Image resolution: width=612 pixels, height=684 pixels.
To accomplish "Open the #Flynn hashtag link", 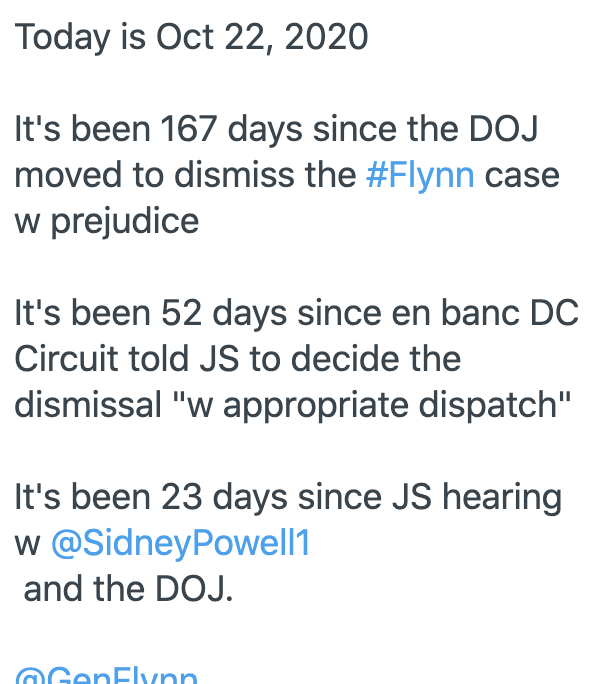I will click(420, 176).
